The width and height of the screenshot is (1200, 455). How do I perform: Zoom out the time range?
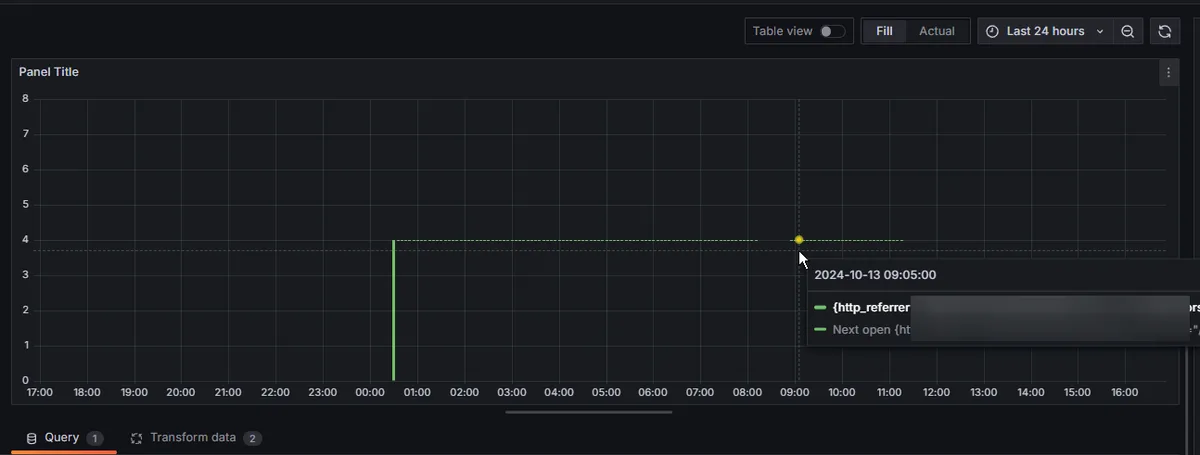click(x=1127, y=31)
